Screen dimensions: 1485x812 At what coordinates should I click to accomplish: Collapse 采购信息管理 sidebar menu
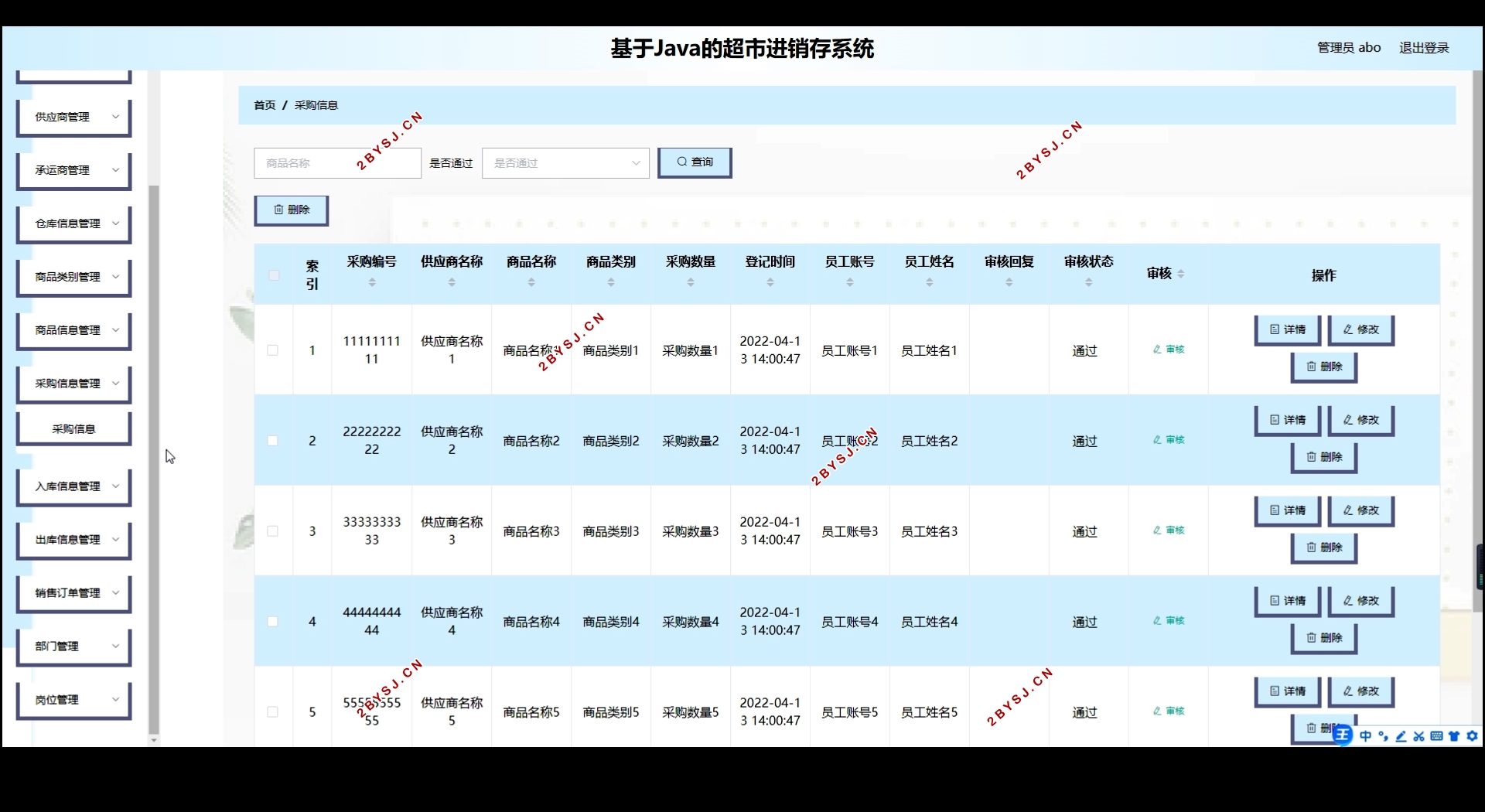73,384
